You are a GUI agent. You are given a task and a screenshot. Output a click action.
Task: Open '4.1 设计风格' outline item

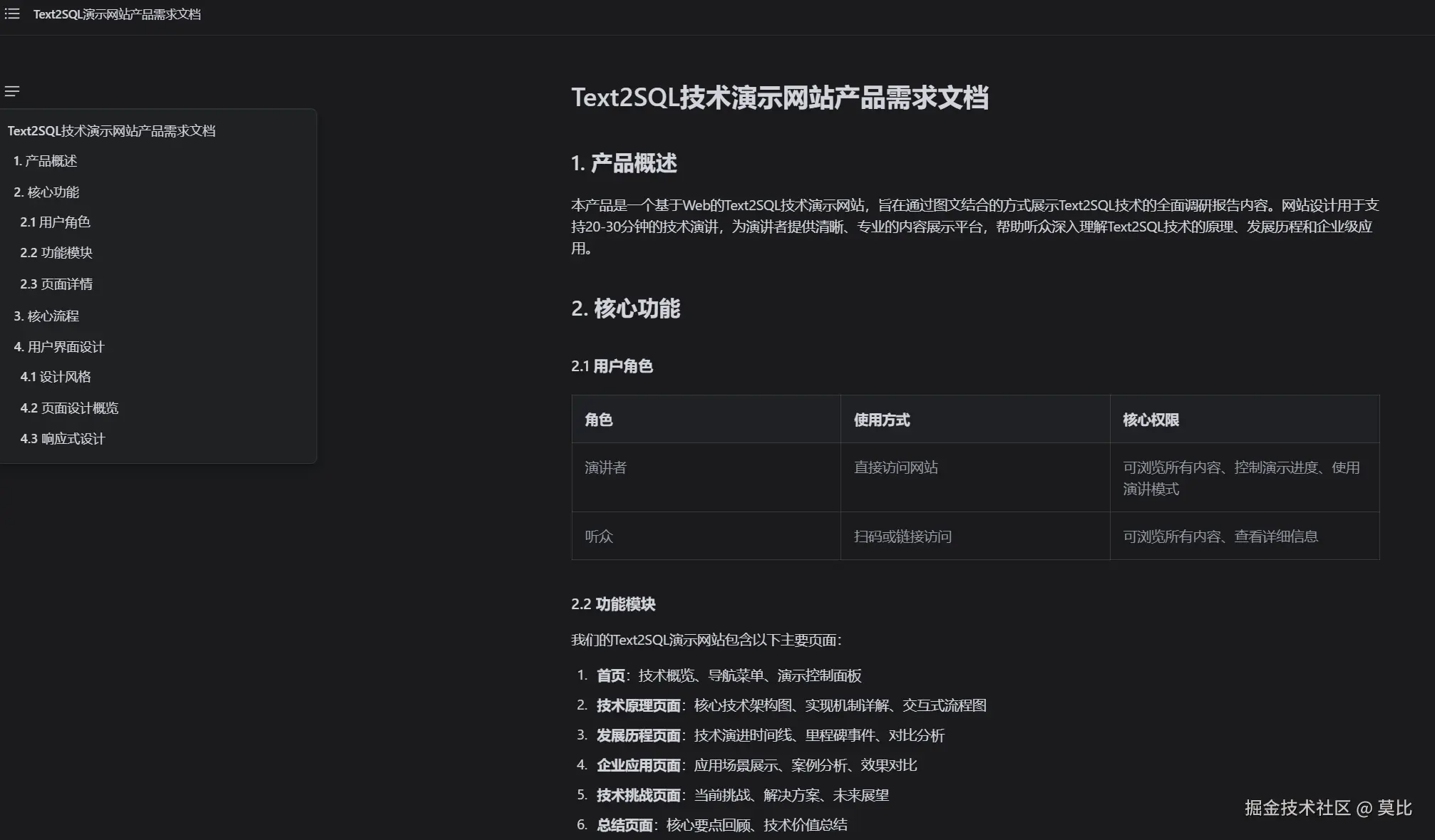pos(56,377)
